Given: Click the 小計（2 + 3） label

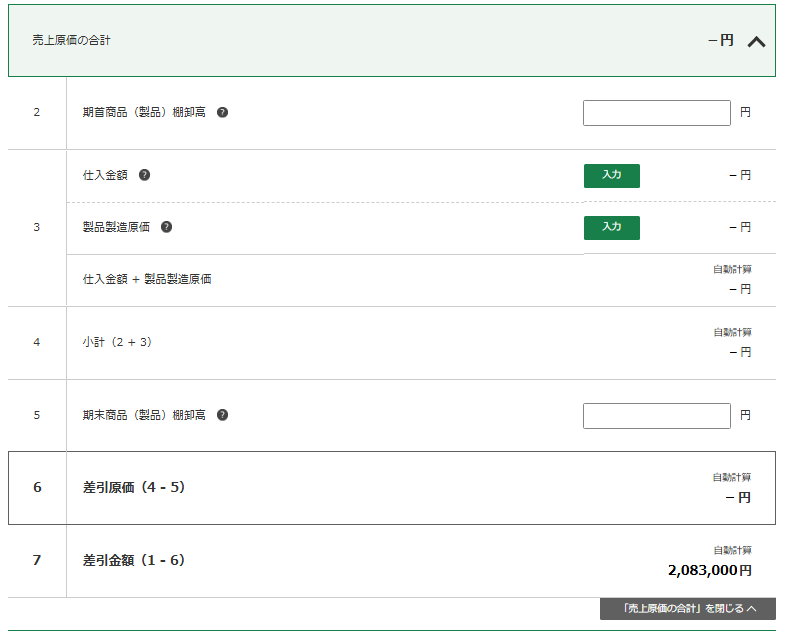Looking at the screenshot, I should coord(116,342).
